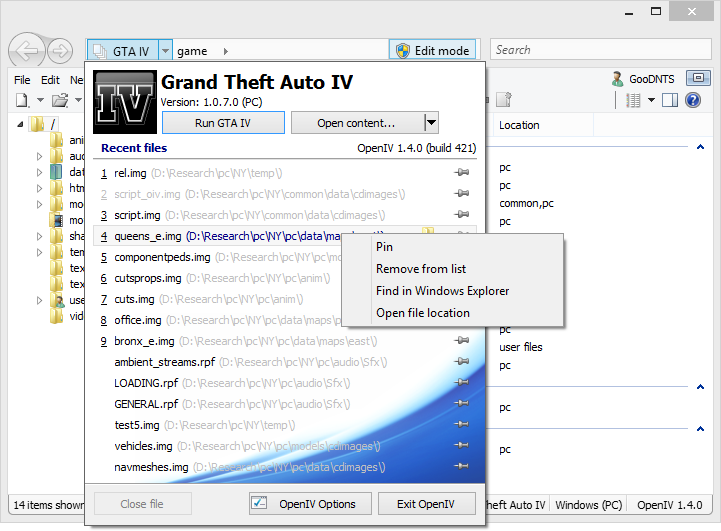This screenshot has width=721, height=531.
Task: Toggle pin for rel.img recent file
Action: click(462, 173)
